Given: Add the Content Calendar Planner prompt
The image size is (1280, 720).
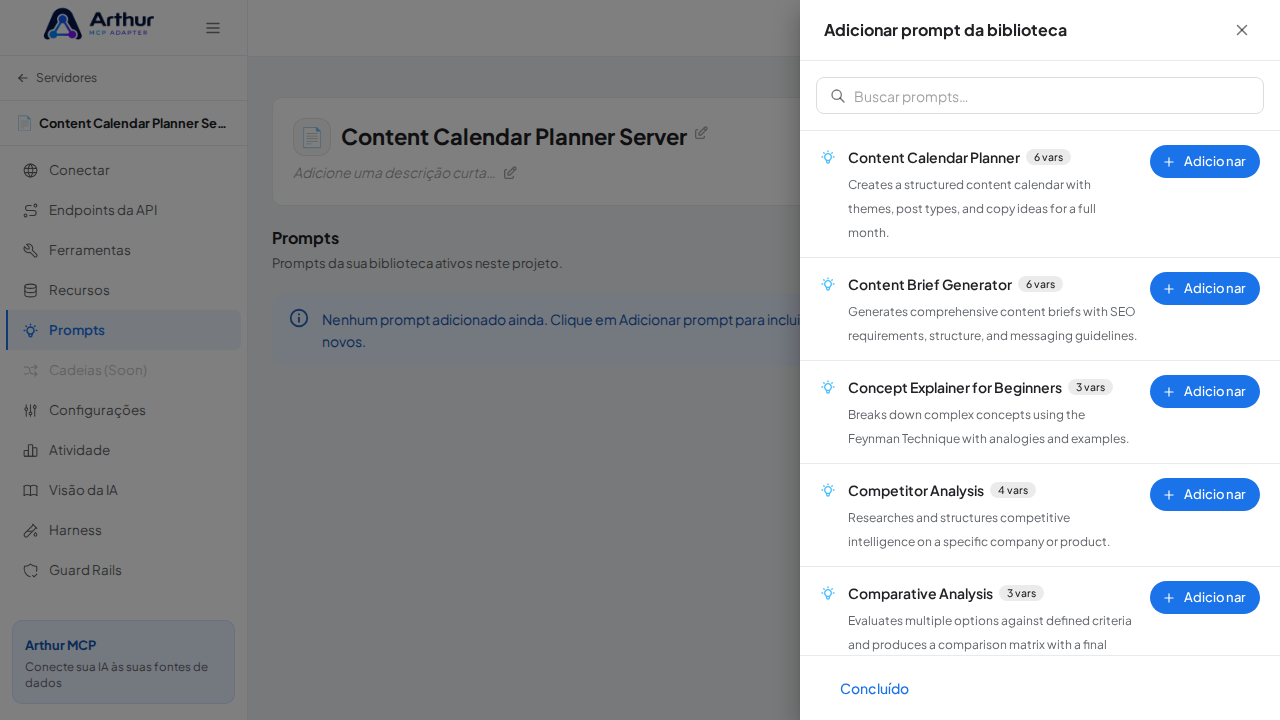Looking at the screenshot, I should [x=1205, y=161].
